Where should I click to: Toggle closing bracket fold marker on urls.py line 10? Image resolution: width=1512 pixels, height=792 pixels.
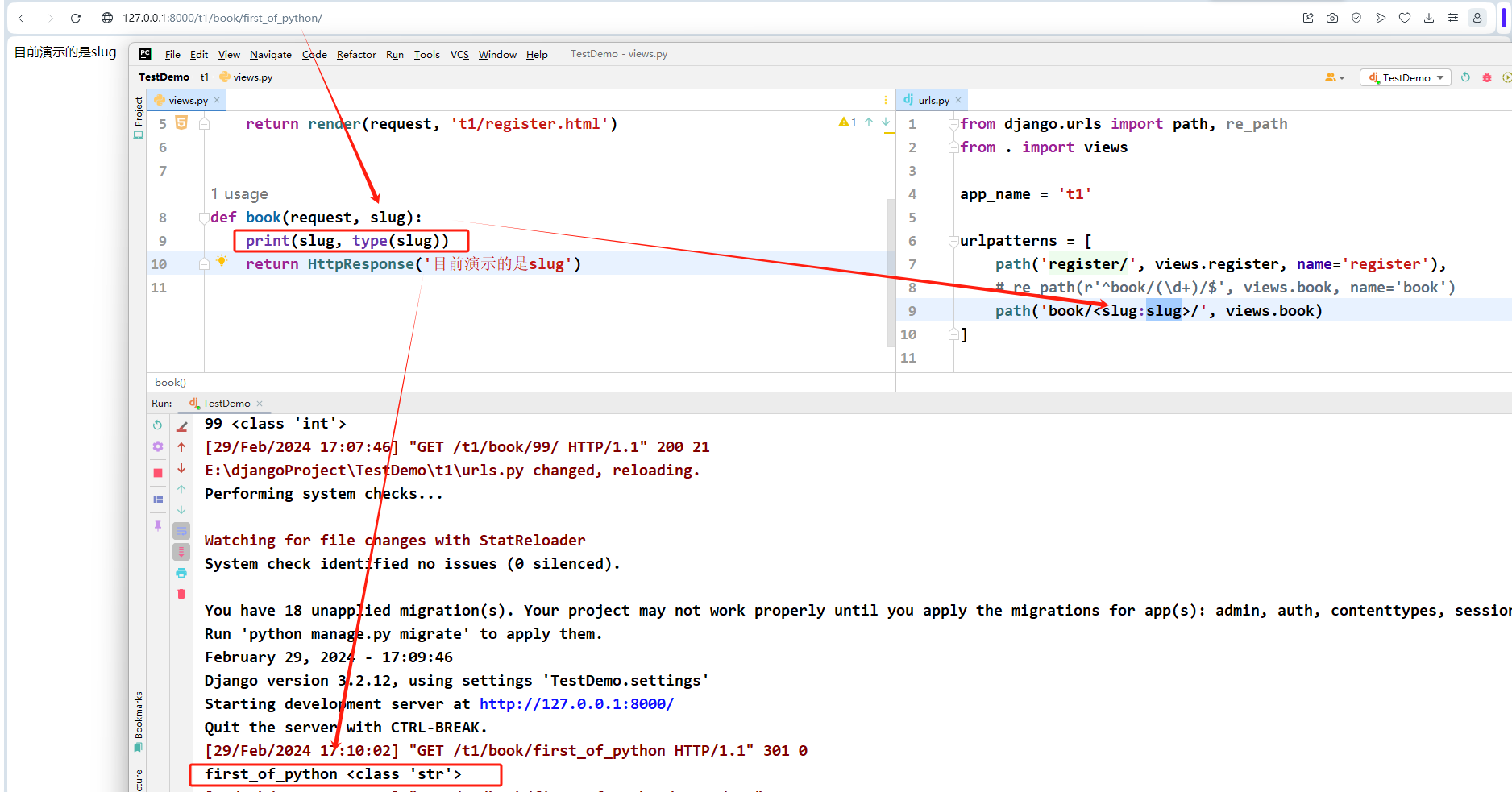point(953,334)
